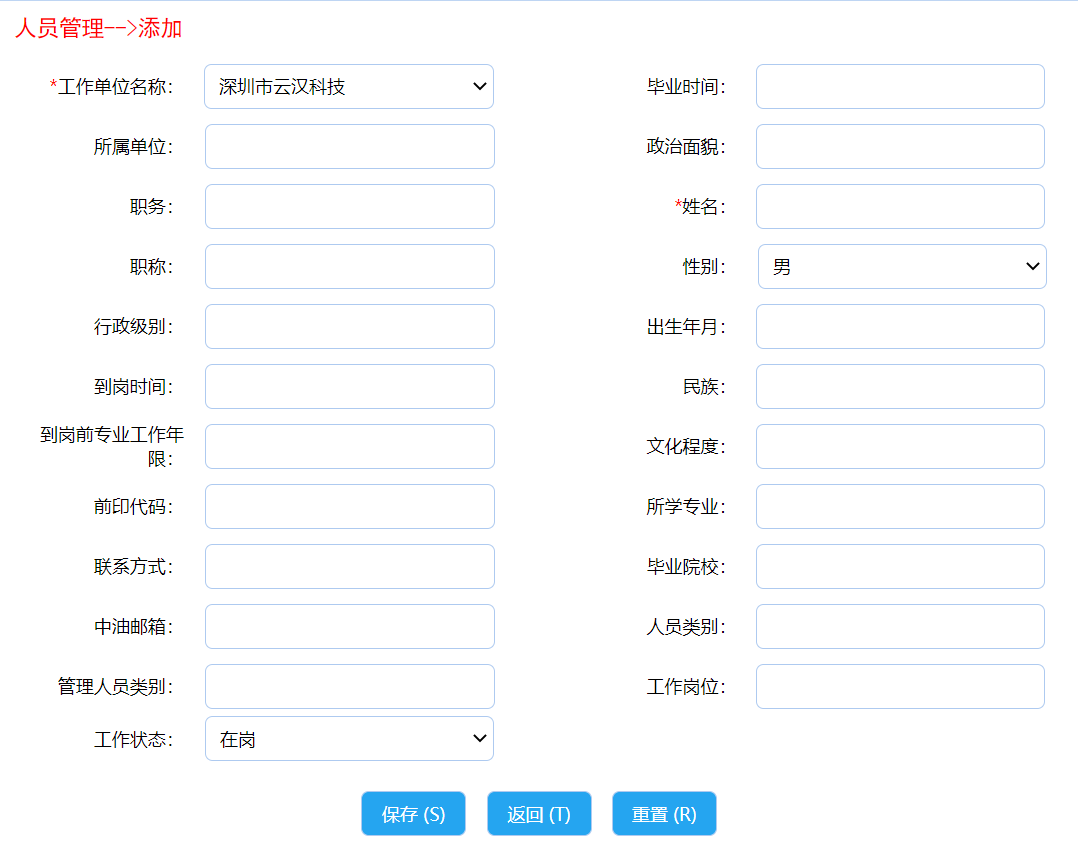The height and width of the screenshot is (856, 1078).
Task: Click the 联系方式 input field
Action: (x=349, y=567)
